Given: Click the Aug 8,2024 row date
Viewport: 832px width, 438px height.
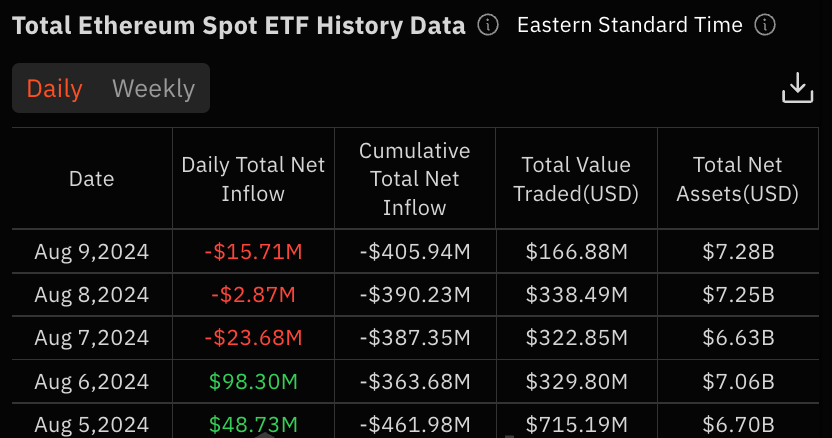Looking at the screenshot, I should [91, 295].
